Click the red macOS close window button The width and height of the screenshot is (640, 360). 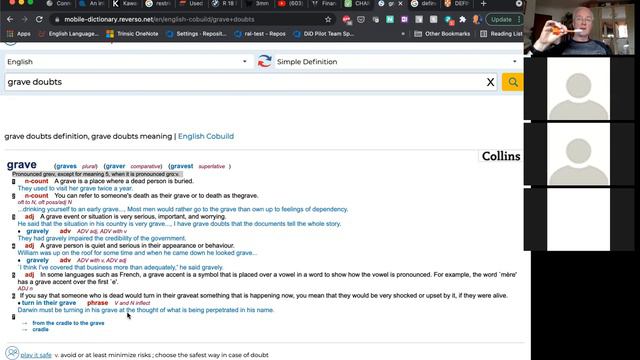pos(12,2)
